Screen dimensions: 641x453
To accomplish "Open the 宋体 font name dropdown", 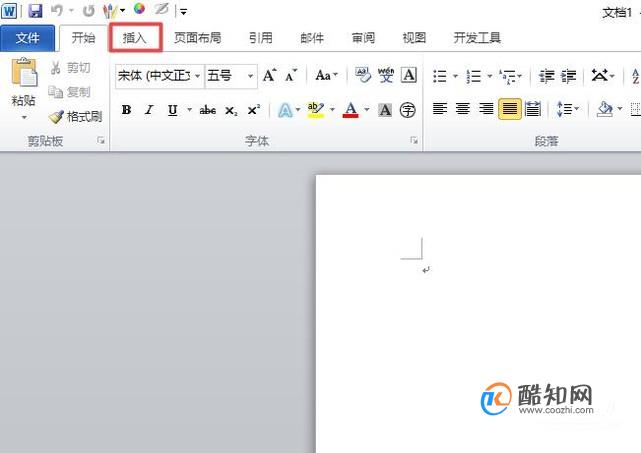I will click(197, 76).
